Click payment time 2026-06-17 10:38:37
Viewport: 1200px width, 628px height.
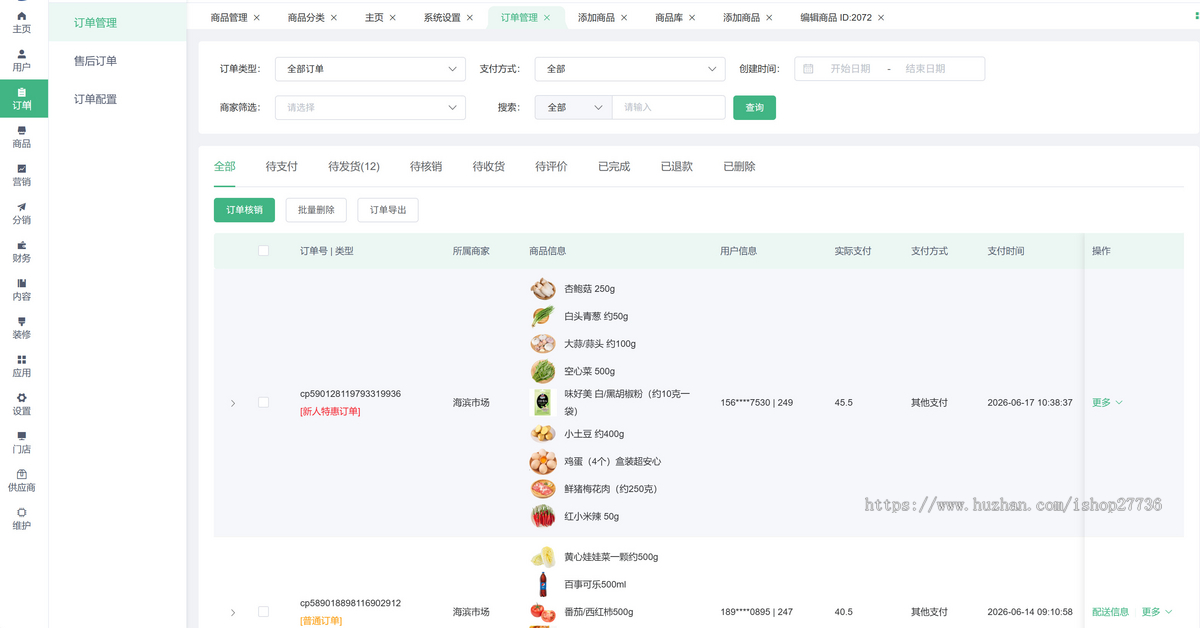click(x=1030, y=402)
